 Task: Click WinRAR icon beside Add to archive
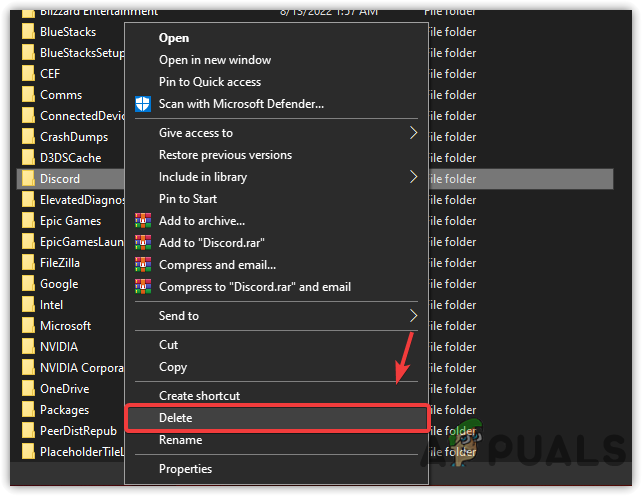143,221
